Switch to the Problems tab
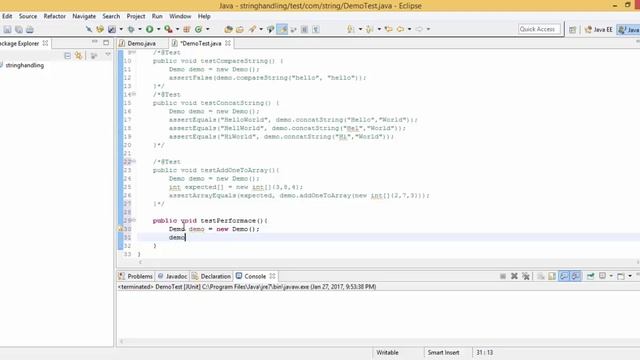The width and height of the screenshot is (640, 360). pos(136,276)
